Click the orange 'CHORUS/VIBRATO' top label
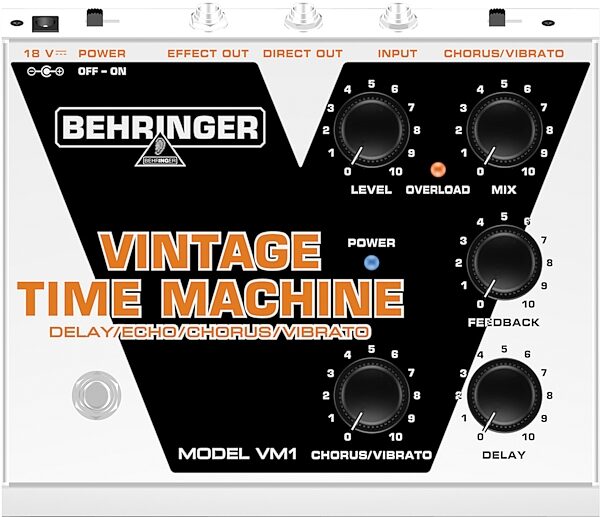The height and width of the screenshot is (517, 600). [504, 53]
